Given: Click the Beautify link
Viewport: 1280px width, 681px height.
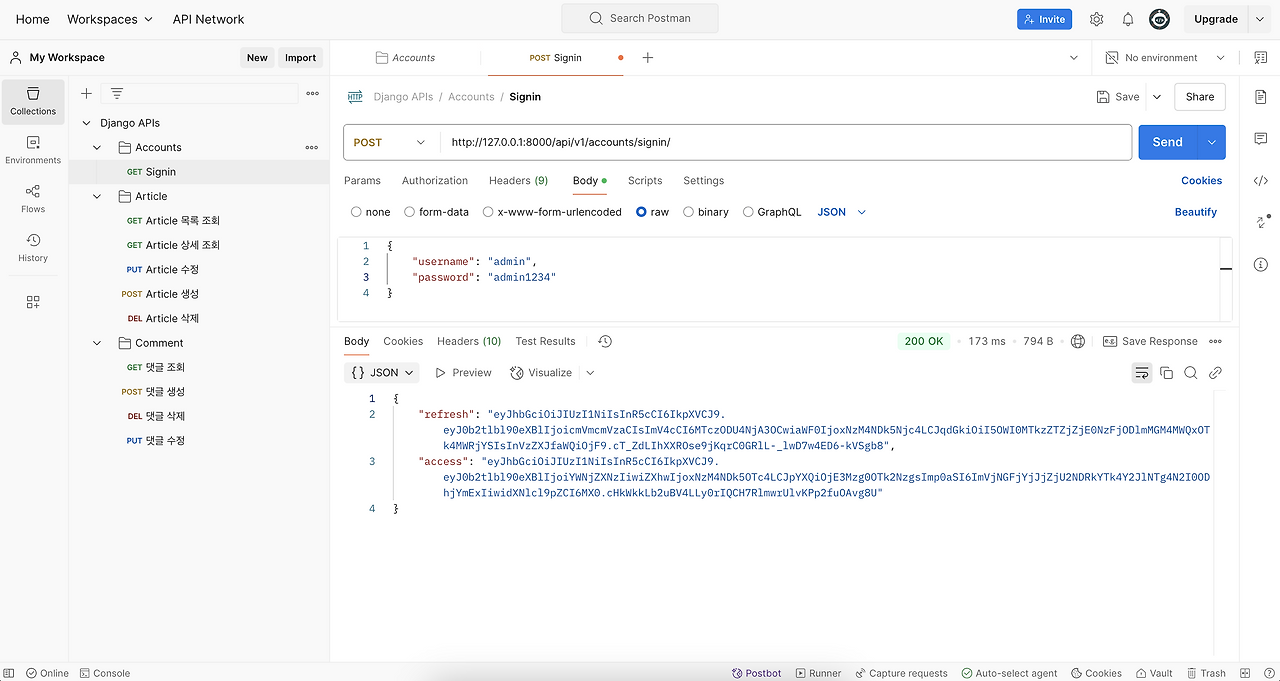Looking at the screenshot, I should 1196,212.
